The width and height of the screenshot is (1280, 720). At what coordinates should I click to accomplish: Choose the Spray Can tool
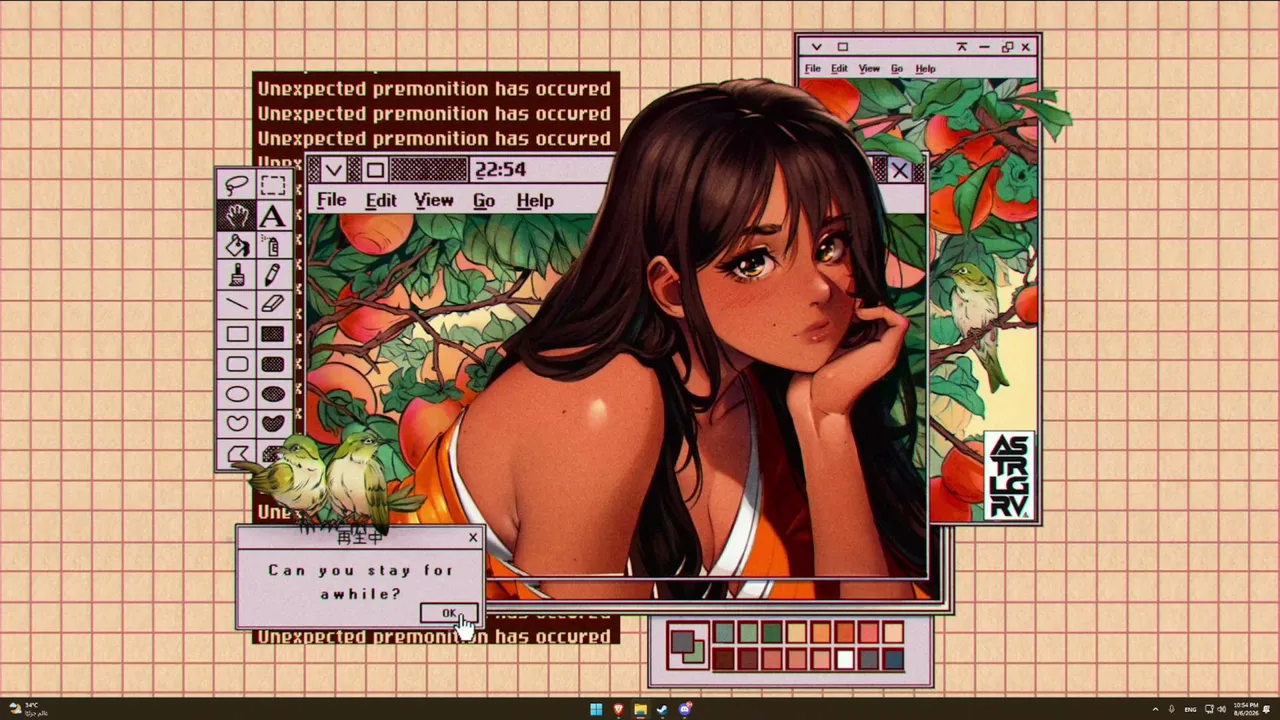click(x=273, y=245)
